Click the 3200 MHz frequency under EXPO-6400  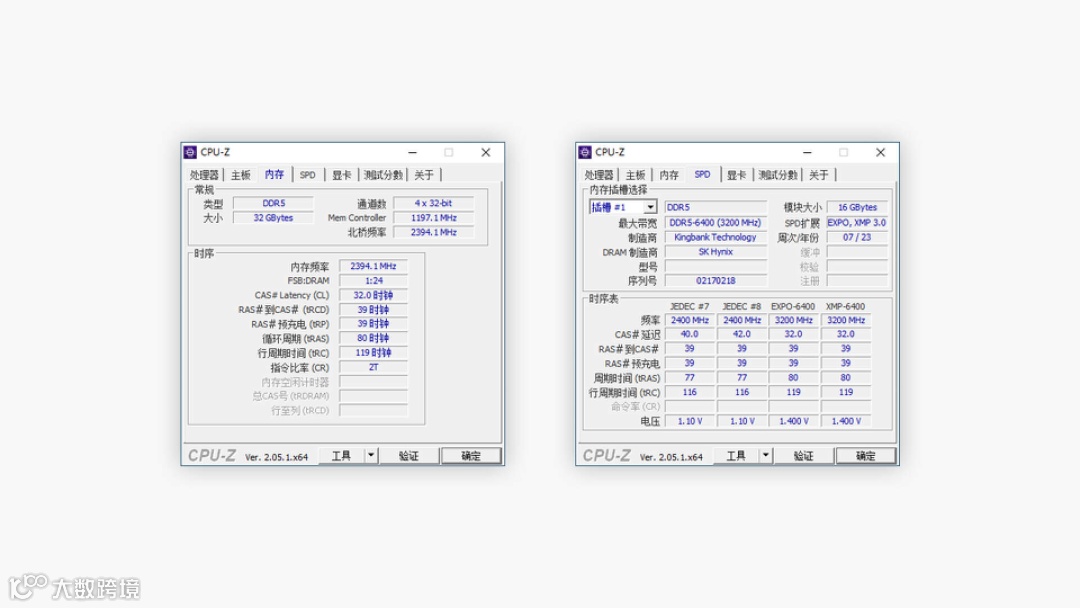point(793,320)
